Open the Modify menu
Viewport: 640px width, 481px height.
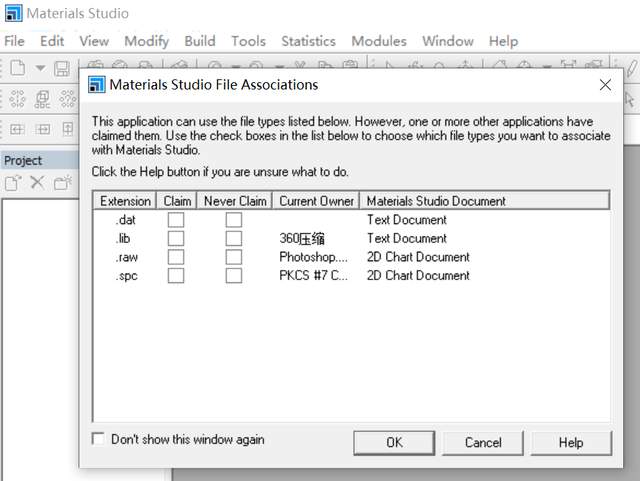pos(147,41)
